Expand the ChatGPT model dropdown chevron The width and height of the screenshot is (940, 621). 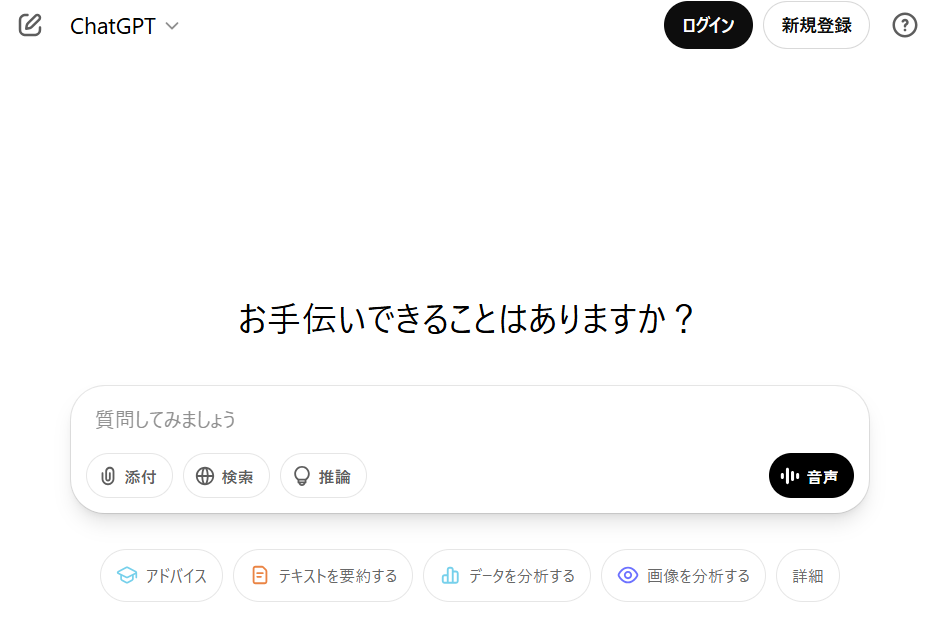coord(172,26)
